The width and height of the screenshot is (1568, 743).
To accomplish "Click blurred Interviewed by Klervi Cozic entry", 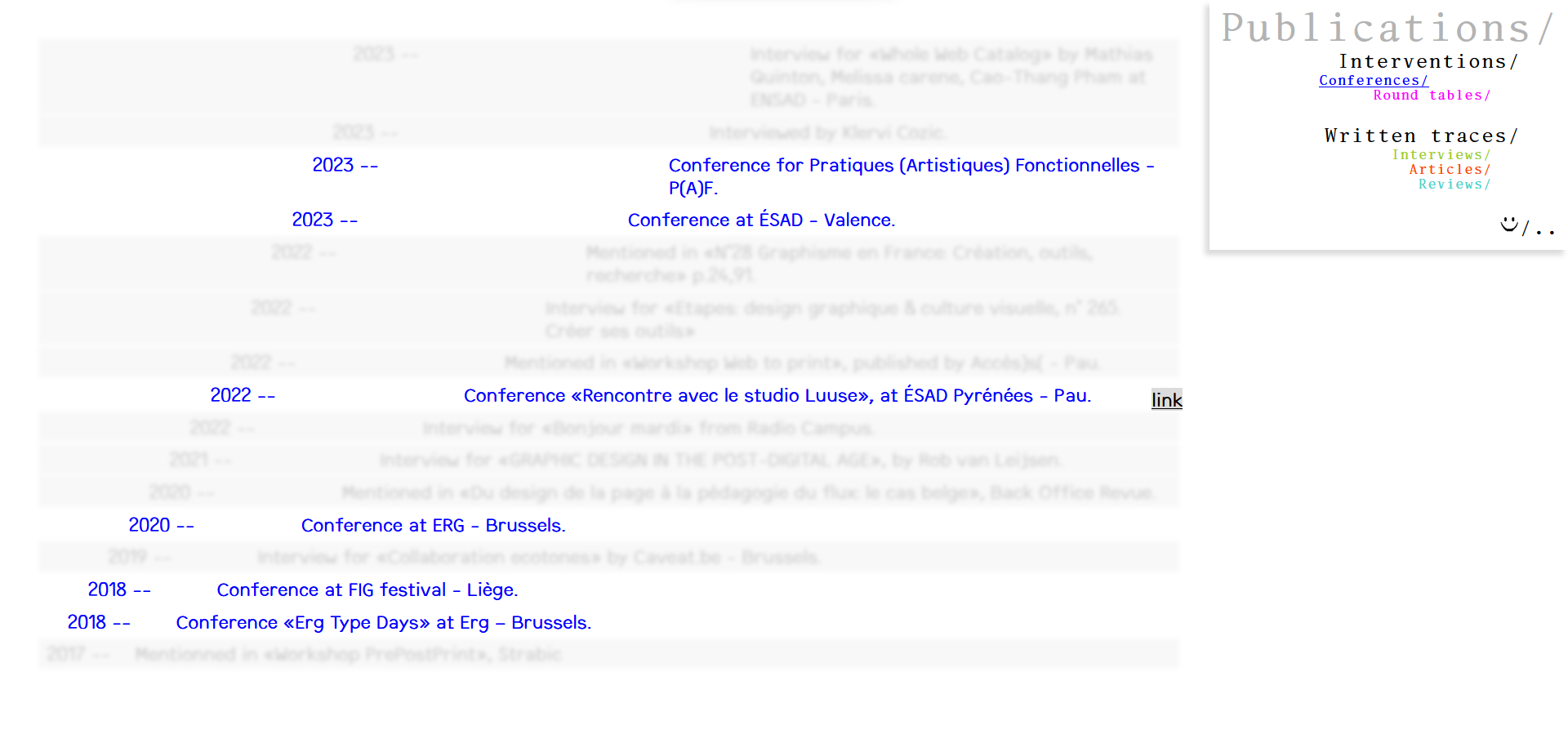I will coord(826,132).
